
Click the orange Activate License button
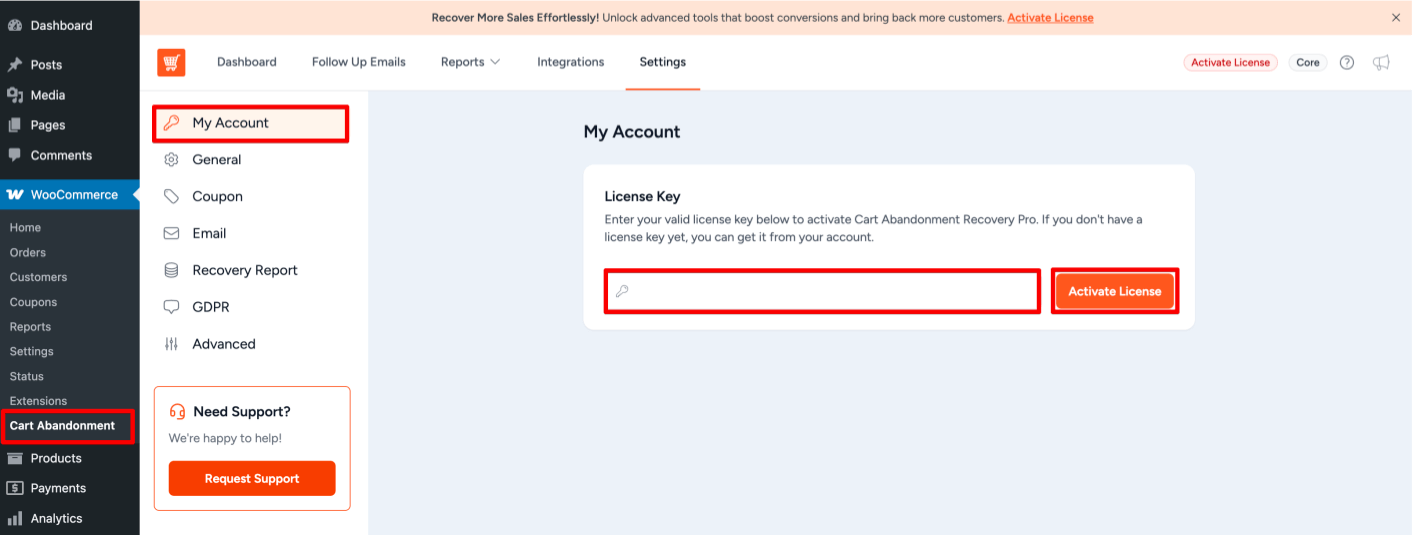1114,291
